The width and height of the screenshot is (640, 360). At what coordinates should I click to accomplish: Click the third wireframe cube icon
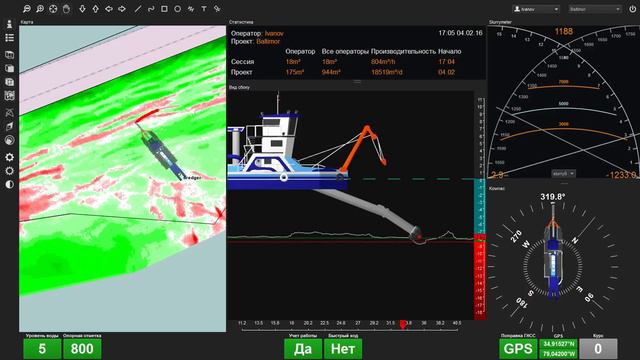[x=9, y=82]
